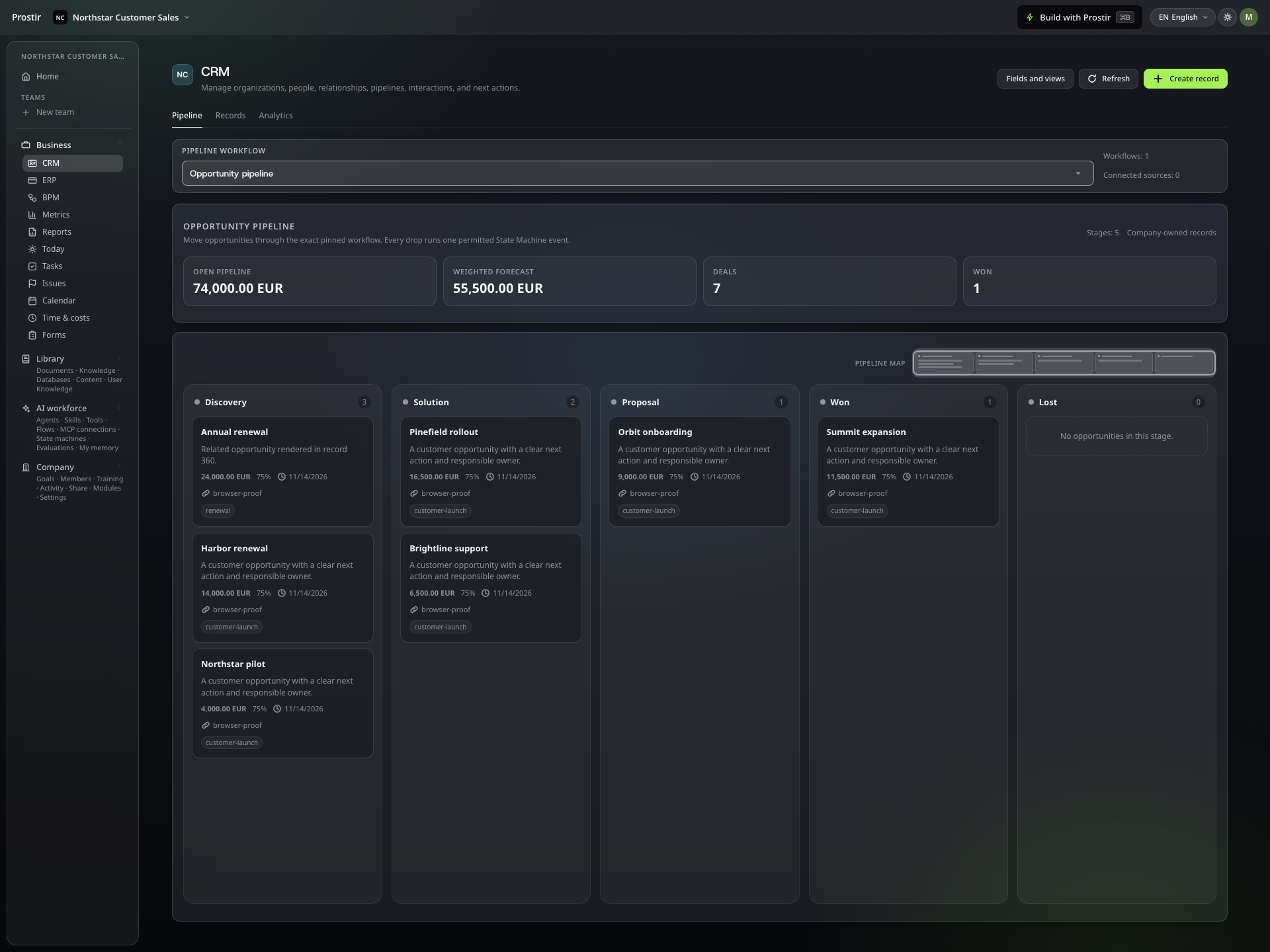This screenshot has height=952, width=1270.
Task: Switch to the Analytics tab
Action: coord(276,116)
